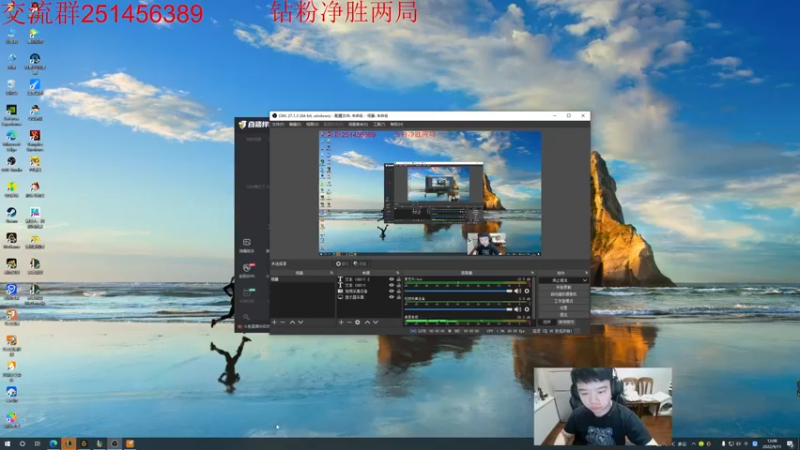Enable 工作室模式 button

564,301
